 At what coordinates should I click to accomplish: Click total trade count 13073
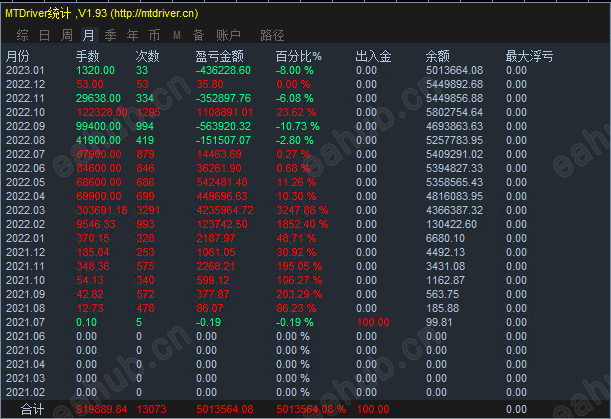[152, 410]
